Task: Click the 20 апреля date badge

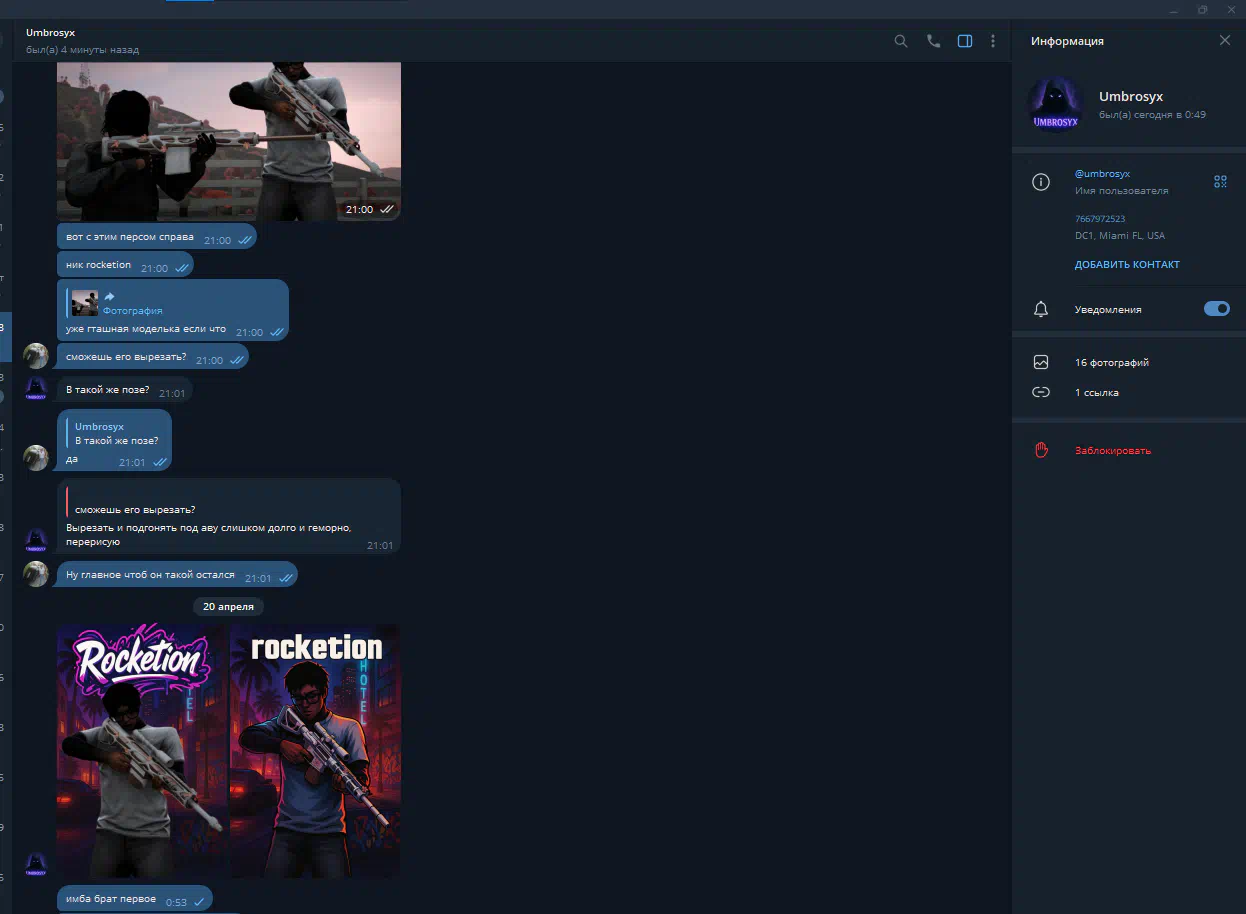Action: (x=228, y=606)
